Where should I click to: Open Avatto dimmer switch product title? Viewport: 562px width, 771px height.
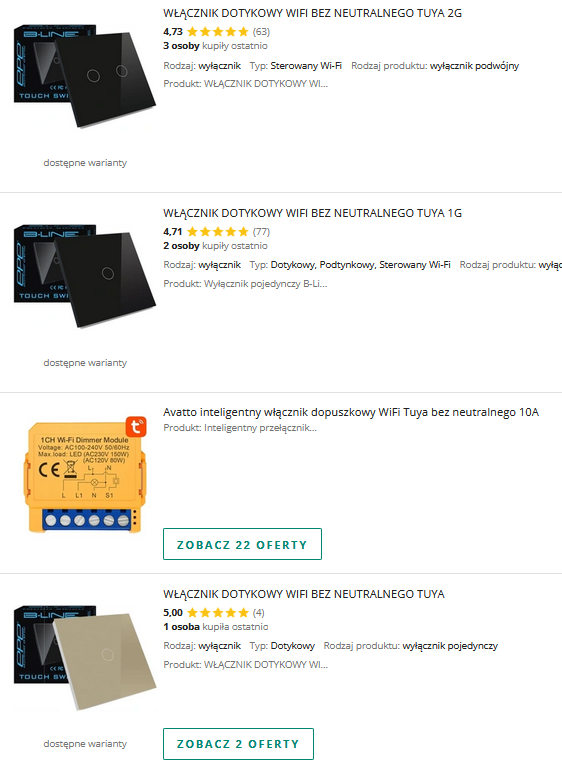(351, 412)
